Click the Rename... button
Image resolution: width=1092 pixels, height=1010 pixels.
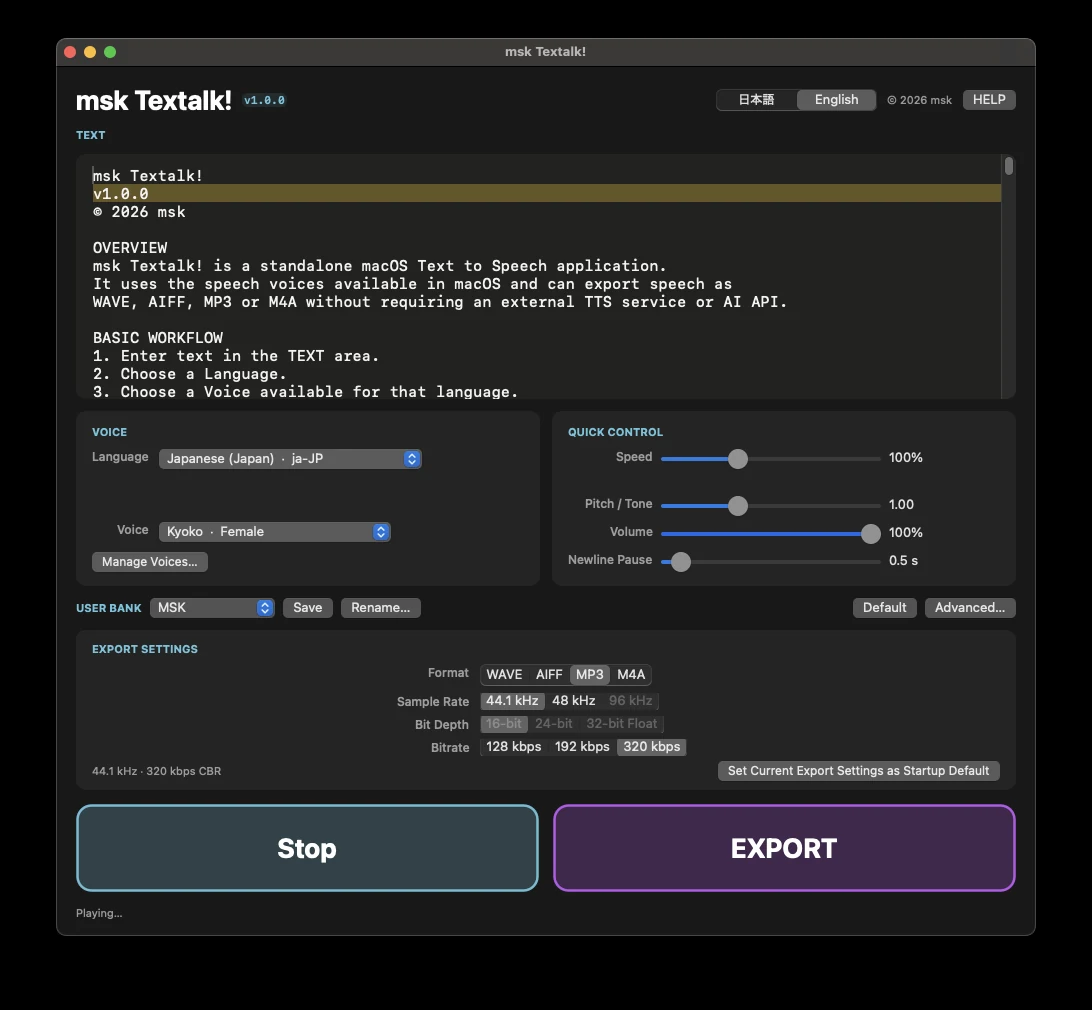point(380,607)
